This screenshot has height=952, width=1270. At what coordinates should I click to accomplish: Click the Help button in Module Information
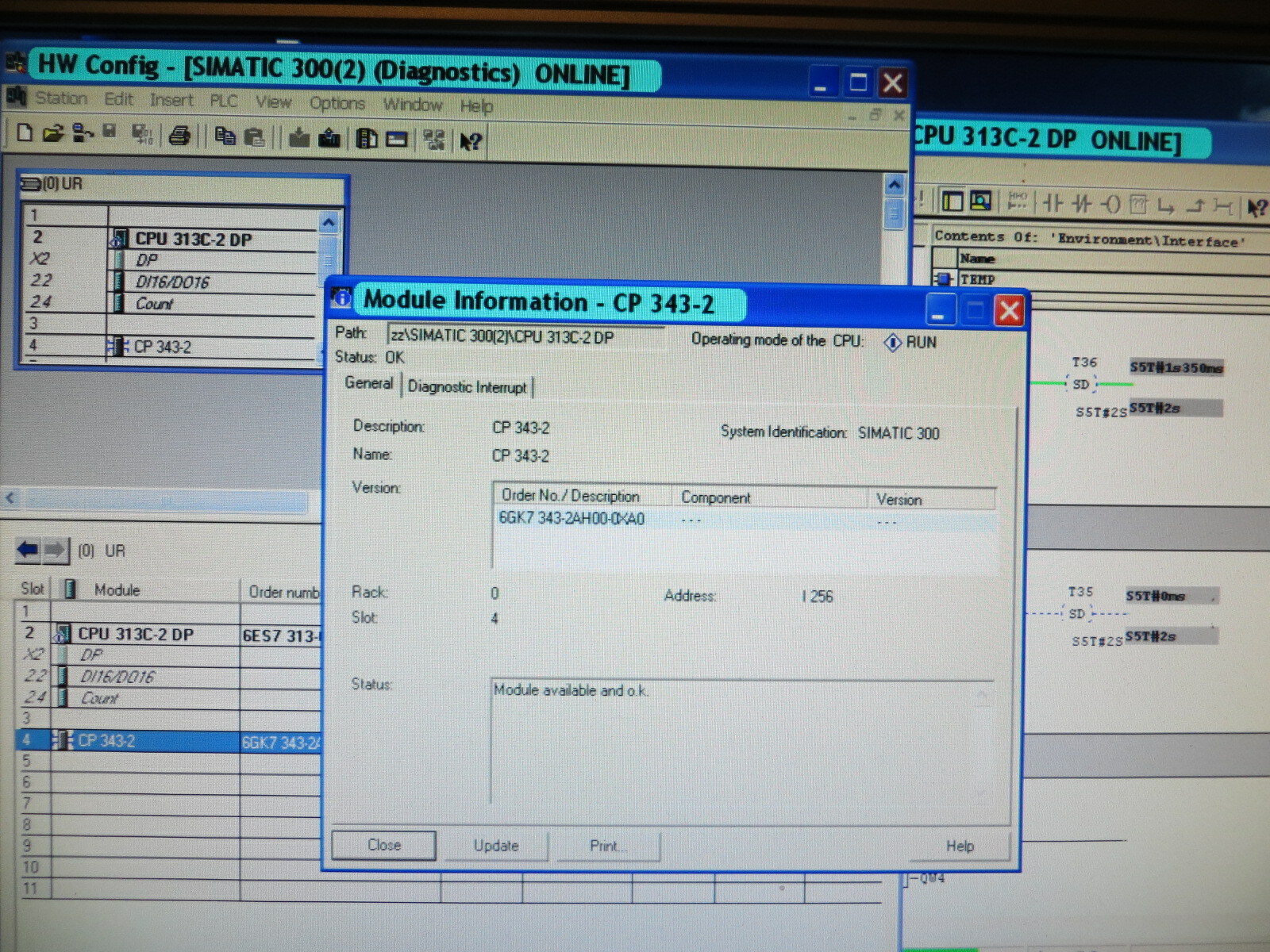[960, 846]
